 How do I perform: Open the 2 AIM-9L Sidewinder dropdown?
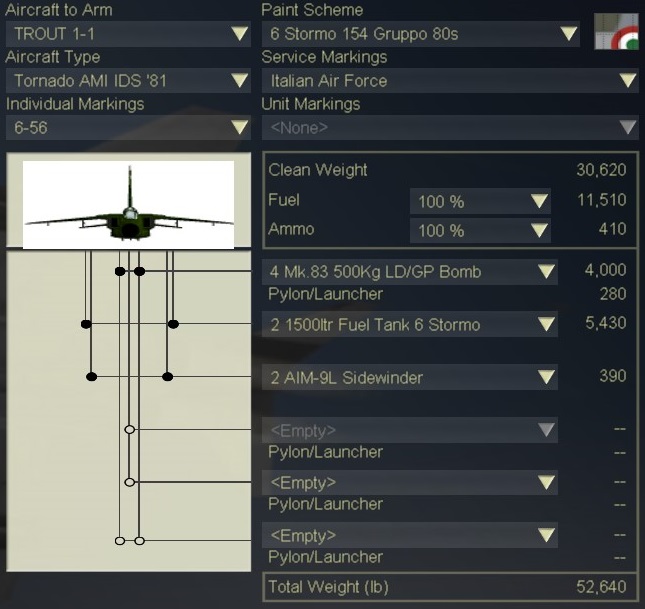pyautogui.click(x=410, y=377)
